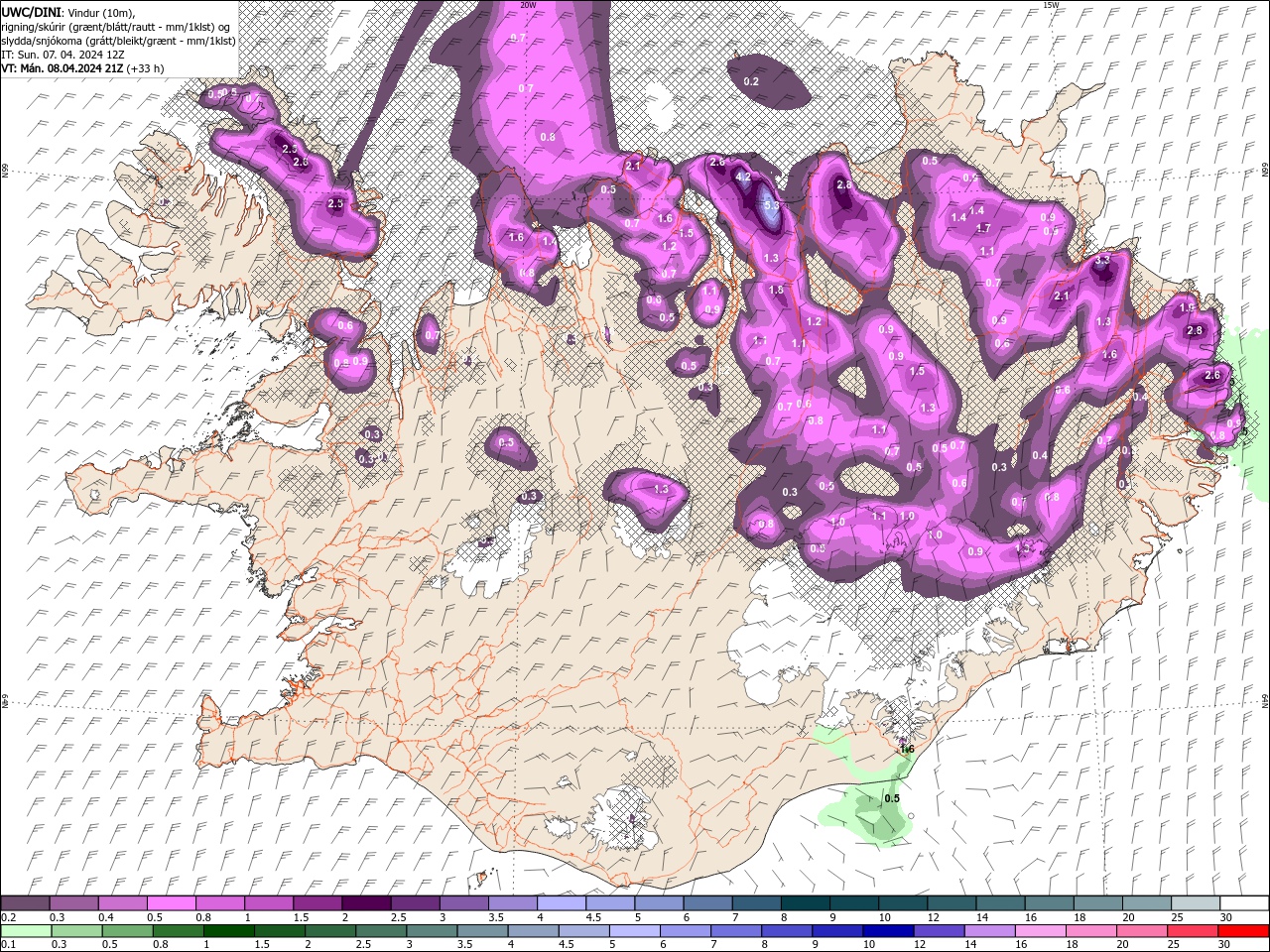Click the 4.2 snowfall value beside the peak

pyautogui.click(x=743, y=177)
